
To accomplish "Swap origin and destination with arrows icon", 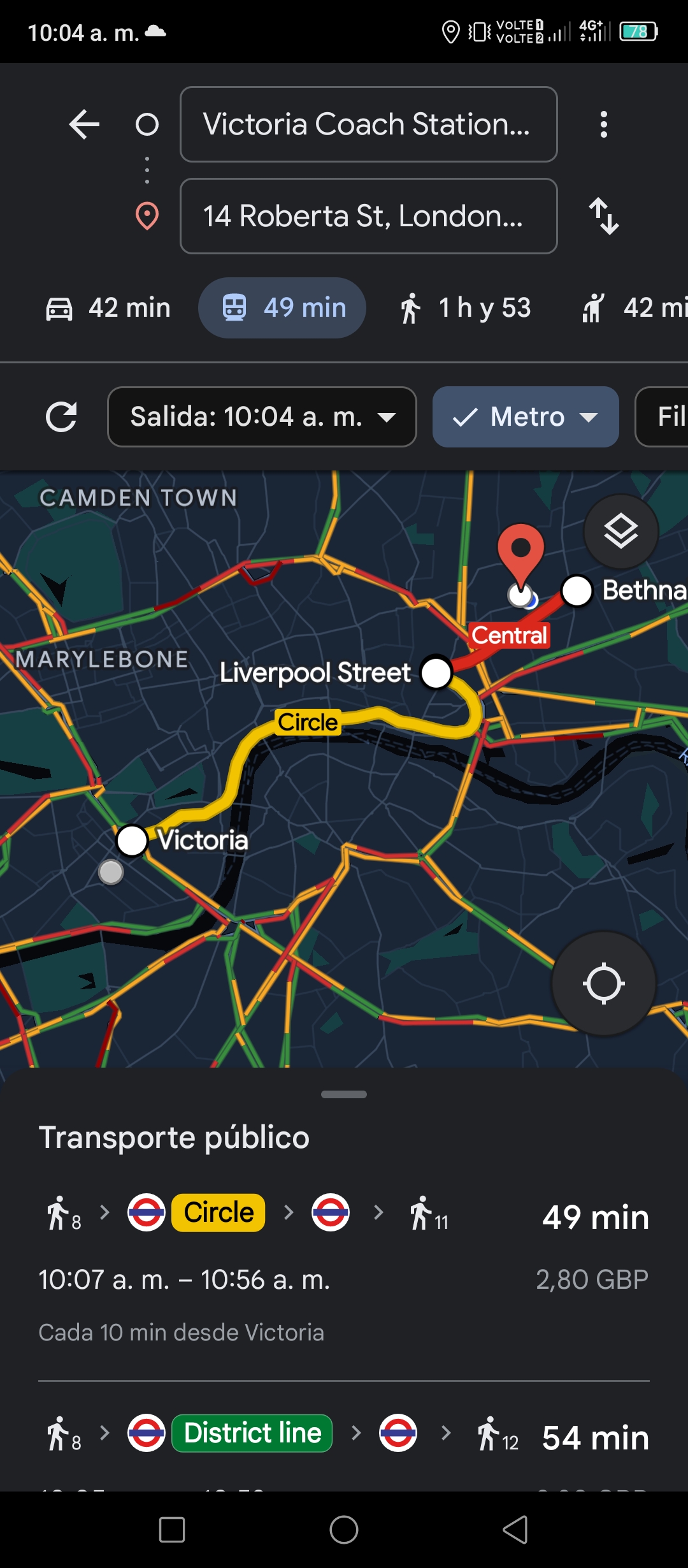I will 603,216.
